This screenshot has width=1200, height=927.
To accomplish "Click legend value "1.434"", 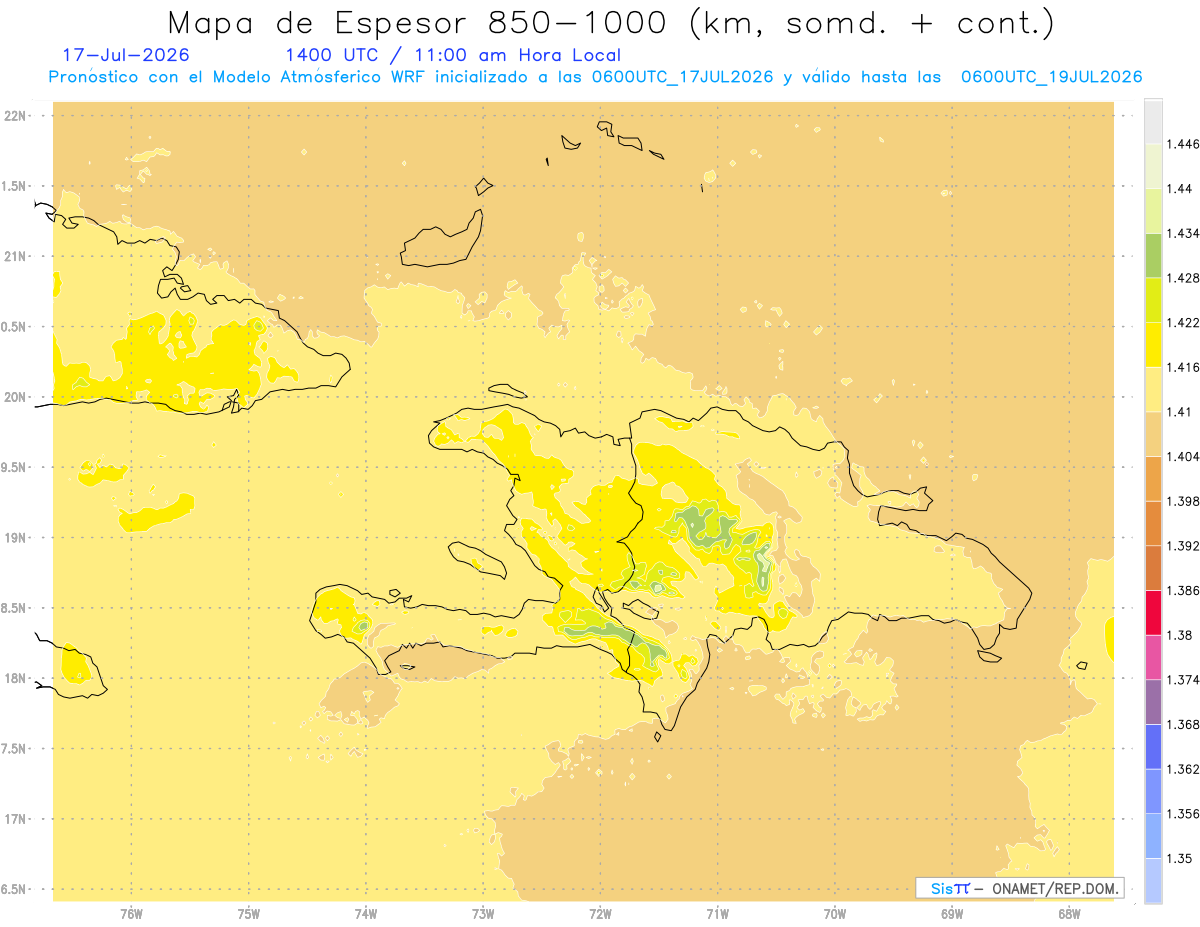I will 1183,233.
